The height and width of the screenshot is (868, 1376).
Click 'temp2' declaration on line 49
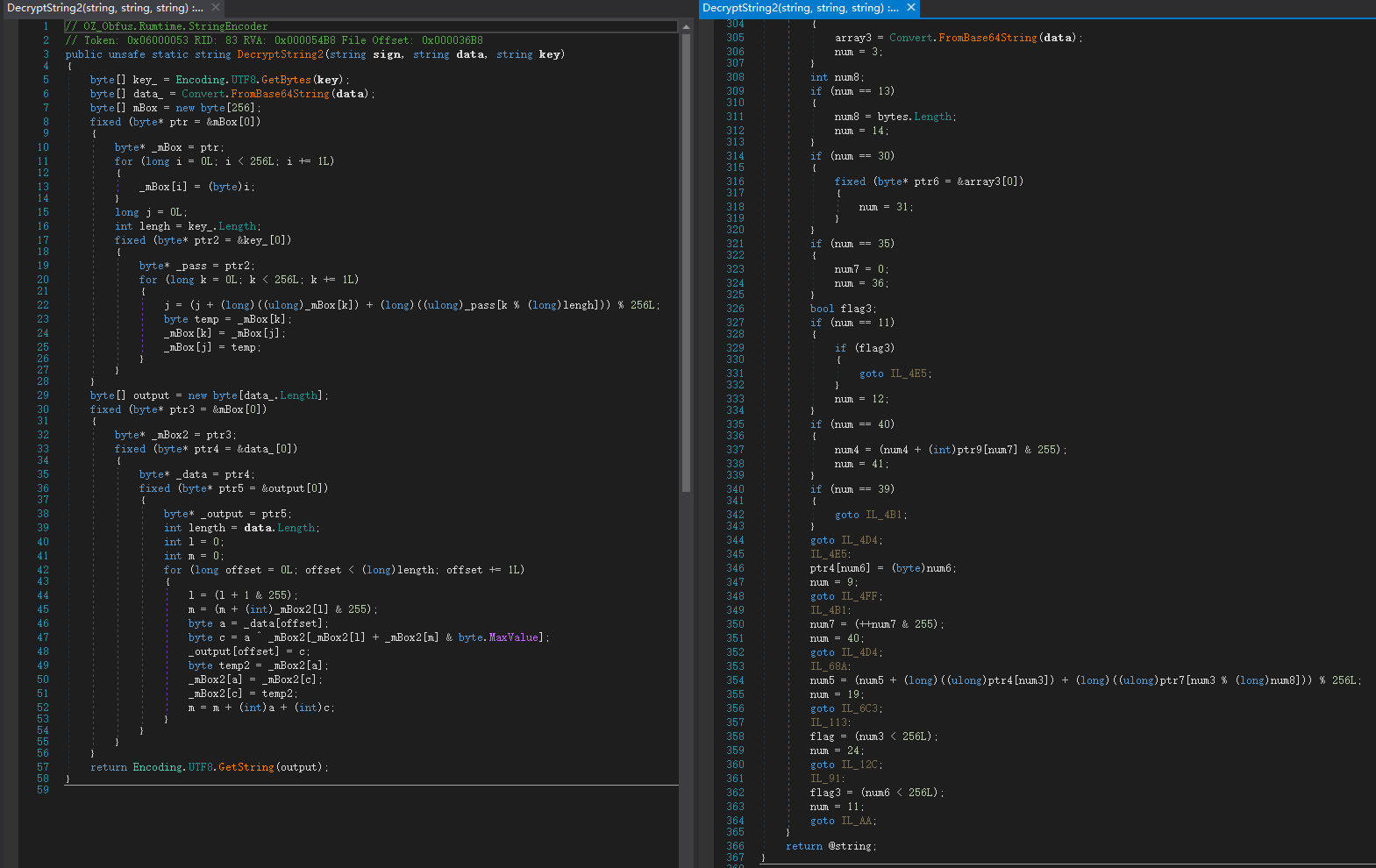(x=234, y=665)
